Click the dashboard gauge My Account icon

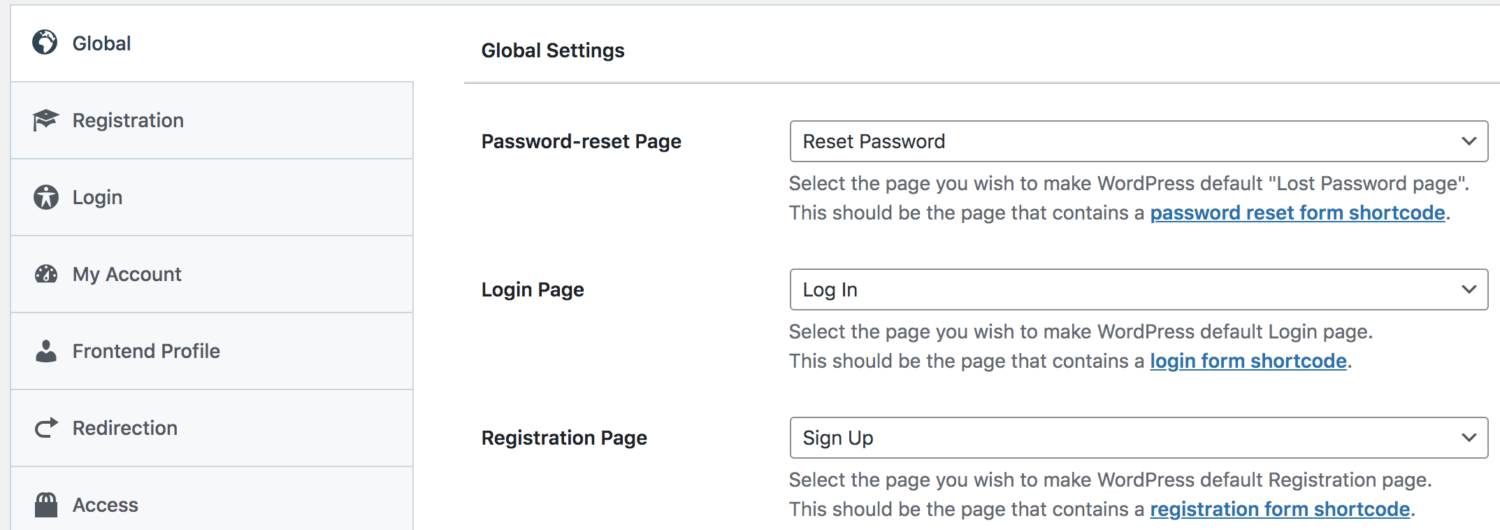(46, 275)
